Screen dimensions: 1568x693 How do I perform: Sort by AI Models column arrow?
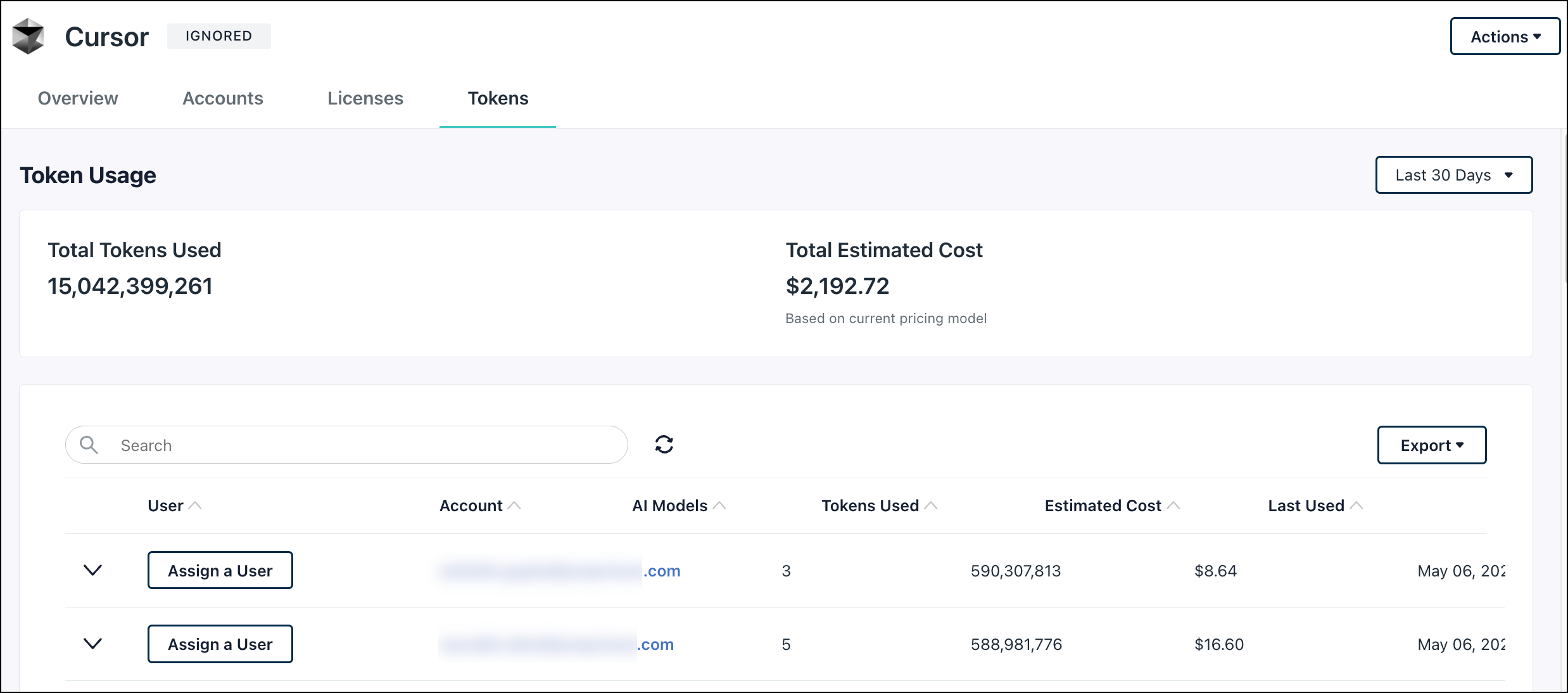click(719, 505)
